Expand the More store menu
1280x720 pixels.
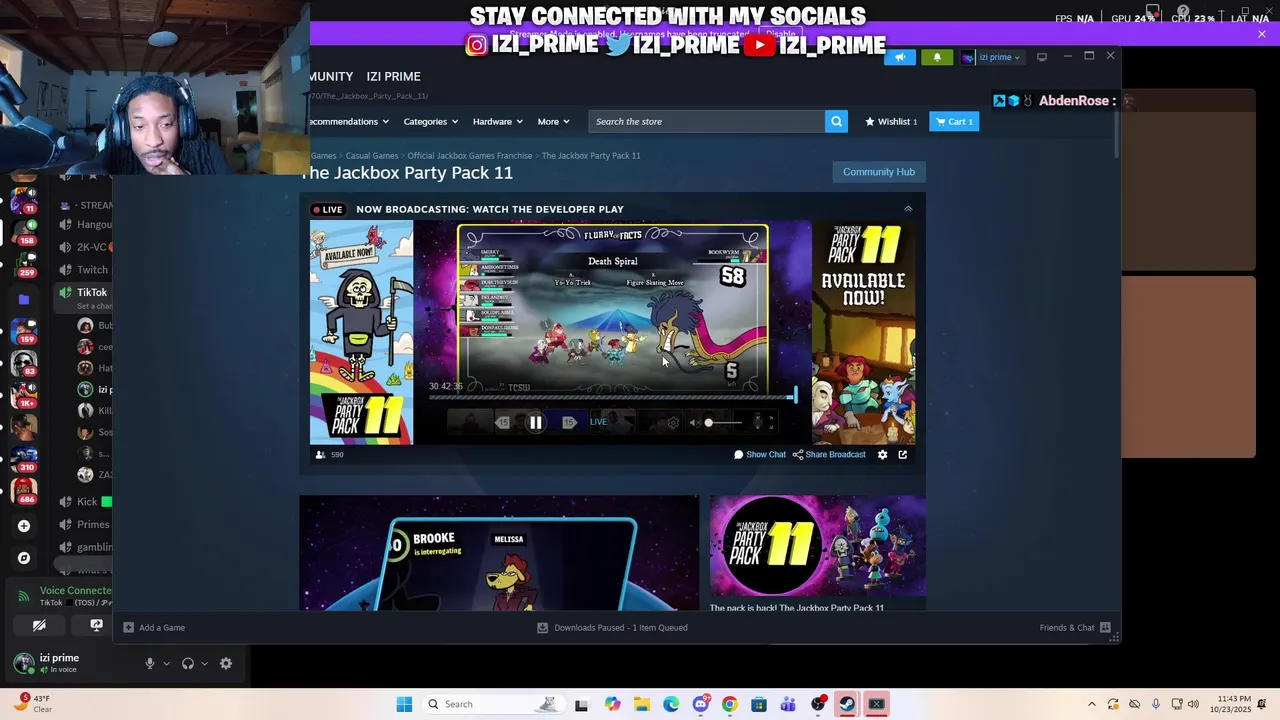(x=553, y=122)
